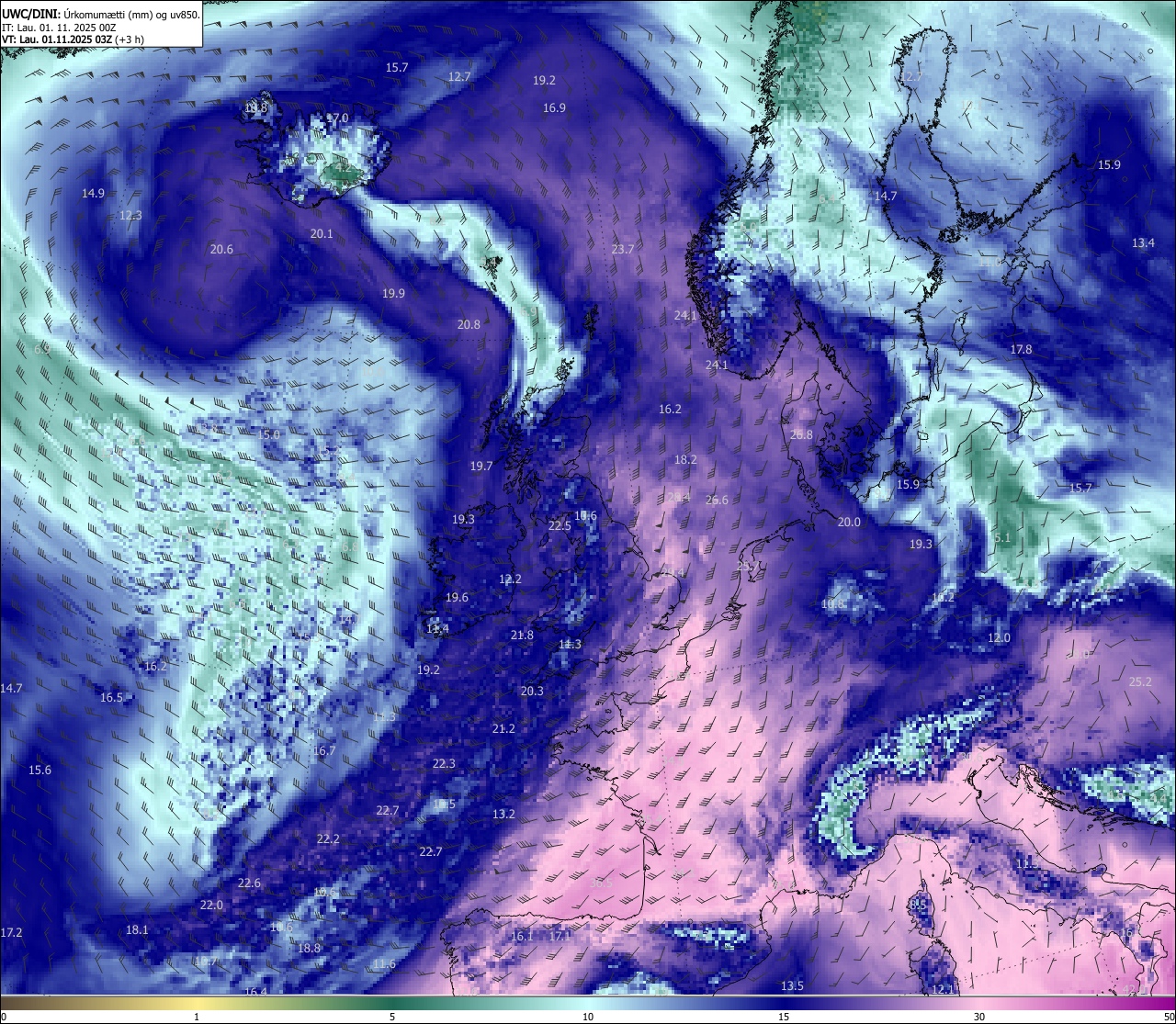Click the 13.5 value near the bottom edge
The height and width of the screenshot is (1024, 1176).
792,985
